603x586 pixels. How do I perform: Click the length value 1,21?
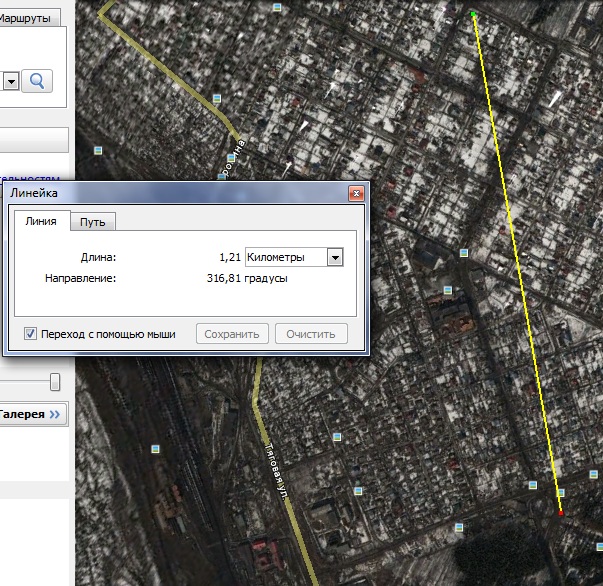tap(230, 257)
